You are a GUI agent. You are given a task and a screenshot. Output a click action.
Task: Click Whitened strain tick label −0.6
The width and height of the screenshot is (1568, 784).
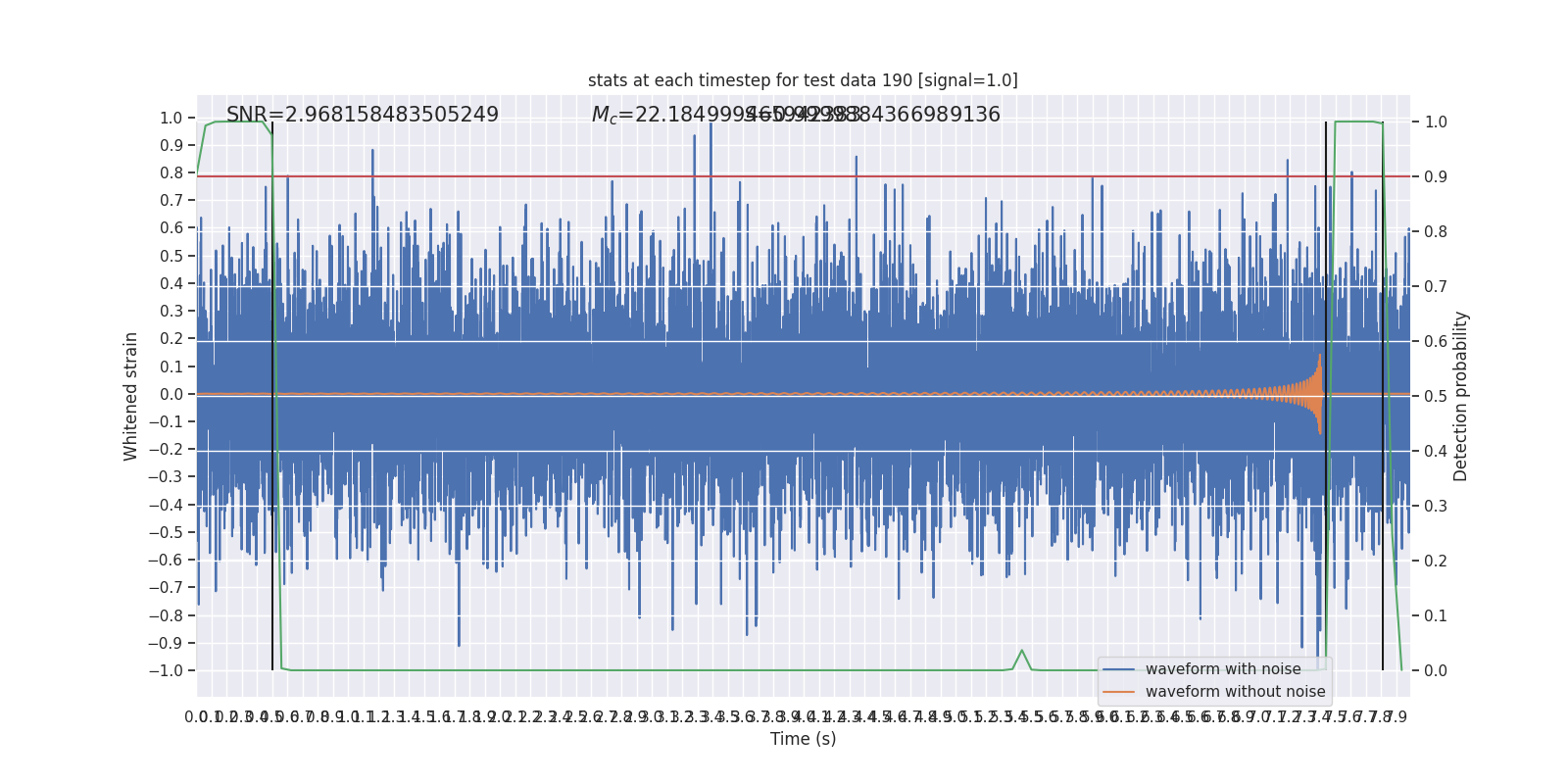166,560
